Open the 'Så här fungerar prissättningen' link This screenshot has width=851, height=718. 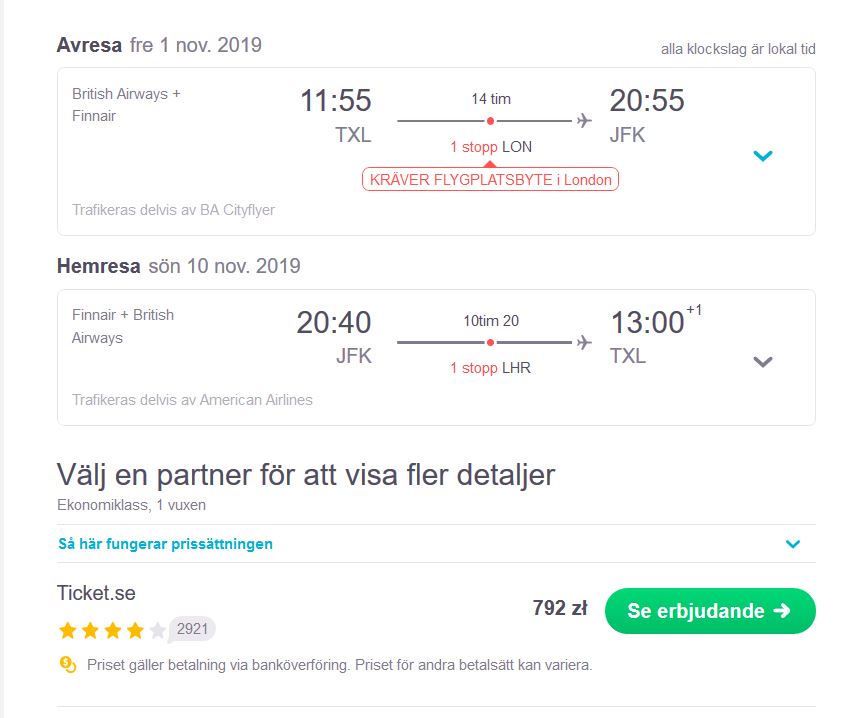pos(166,544)
